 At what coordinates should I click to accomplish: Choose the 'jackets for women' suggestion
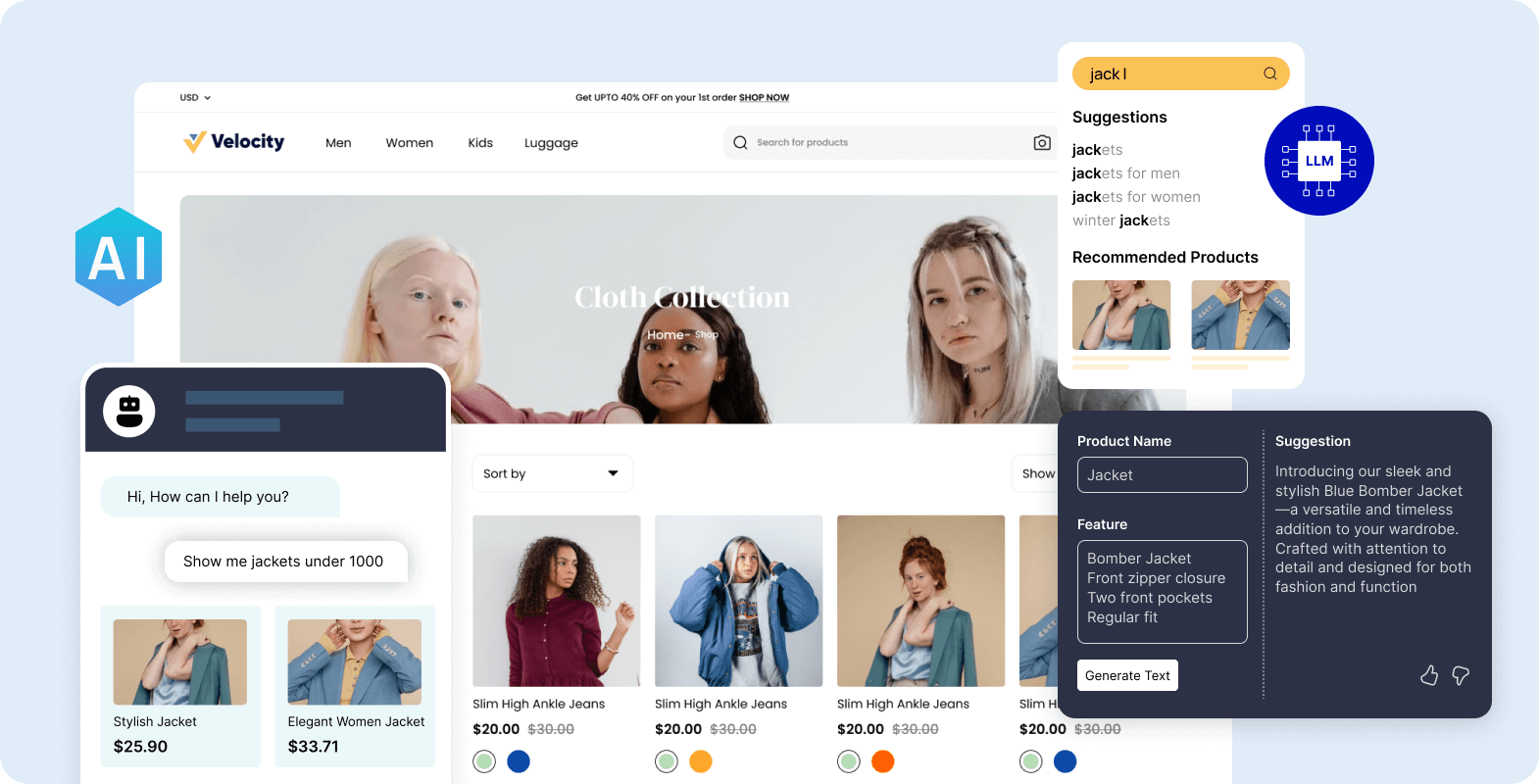pos(1136,197)
